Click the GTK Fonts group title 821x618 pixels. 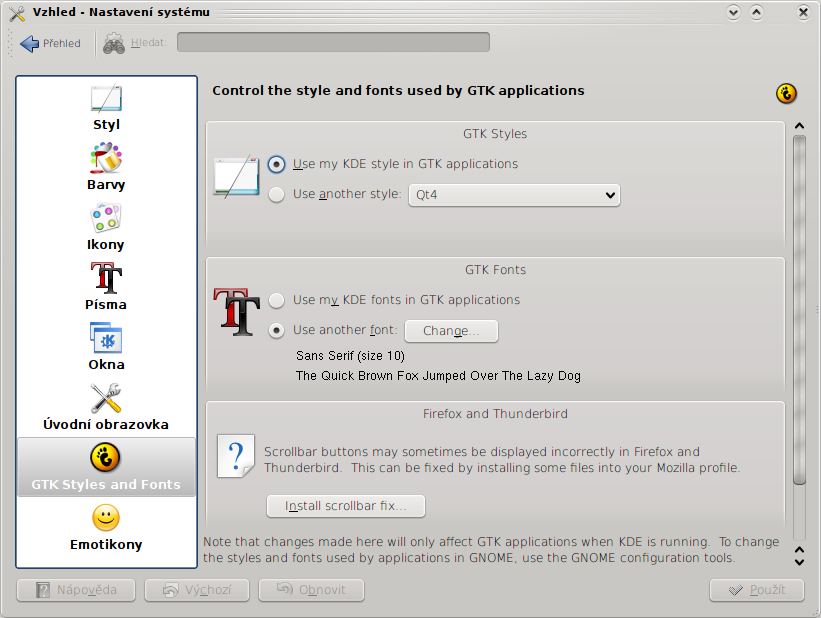pyautogui.click(x=495, y=270)
